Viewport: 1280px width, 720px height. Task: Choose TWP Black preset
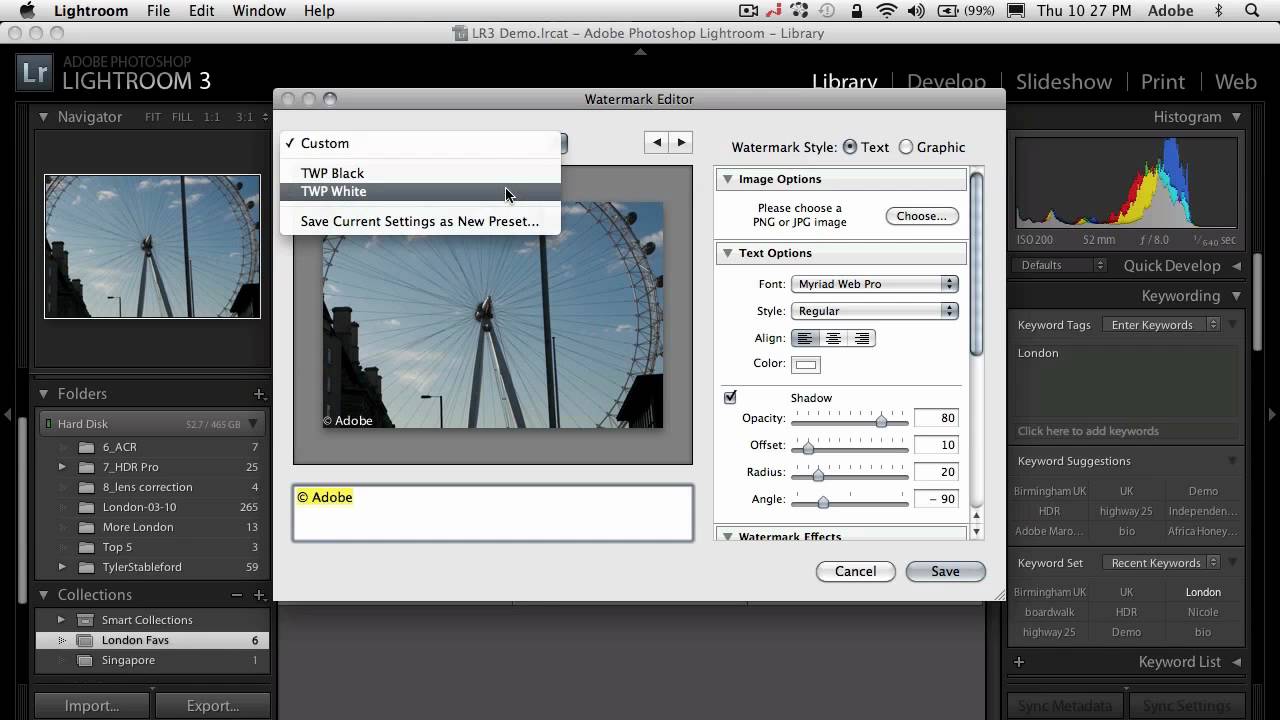pyautogui.click(x=420, y=173)
